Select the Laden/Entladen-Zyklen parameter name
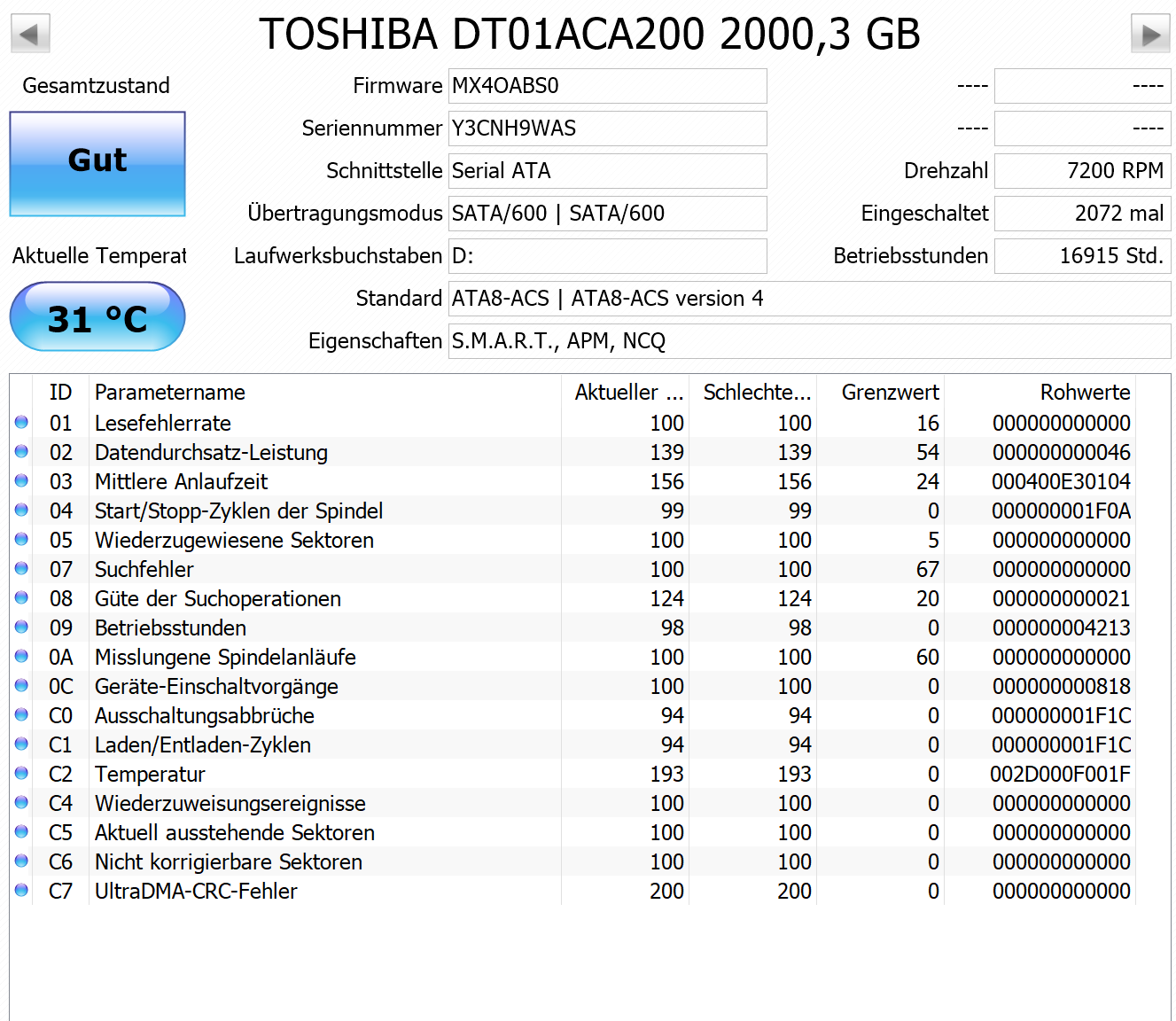Image resolution: width=1176 pixels, height=1021 pixels. (x=203, y=744)
